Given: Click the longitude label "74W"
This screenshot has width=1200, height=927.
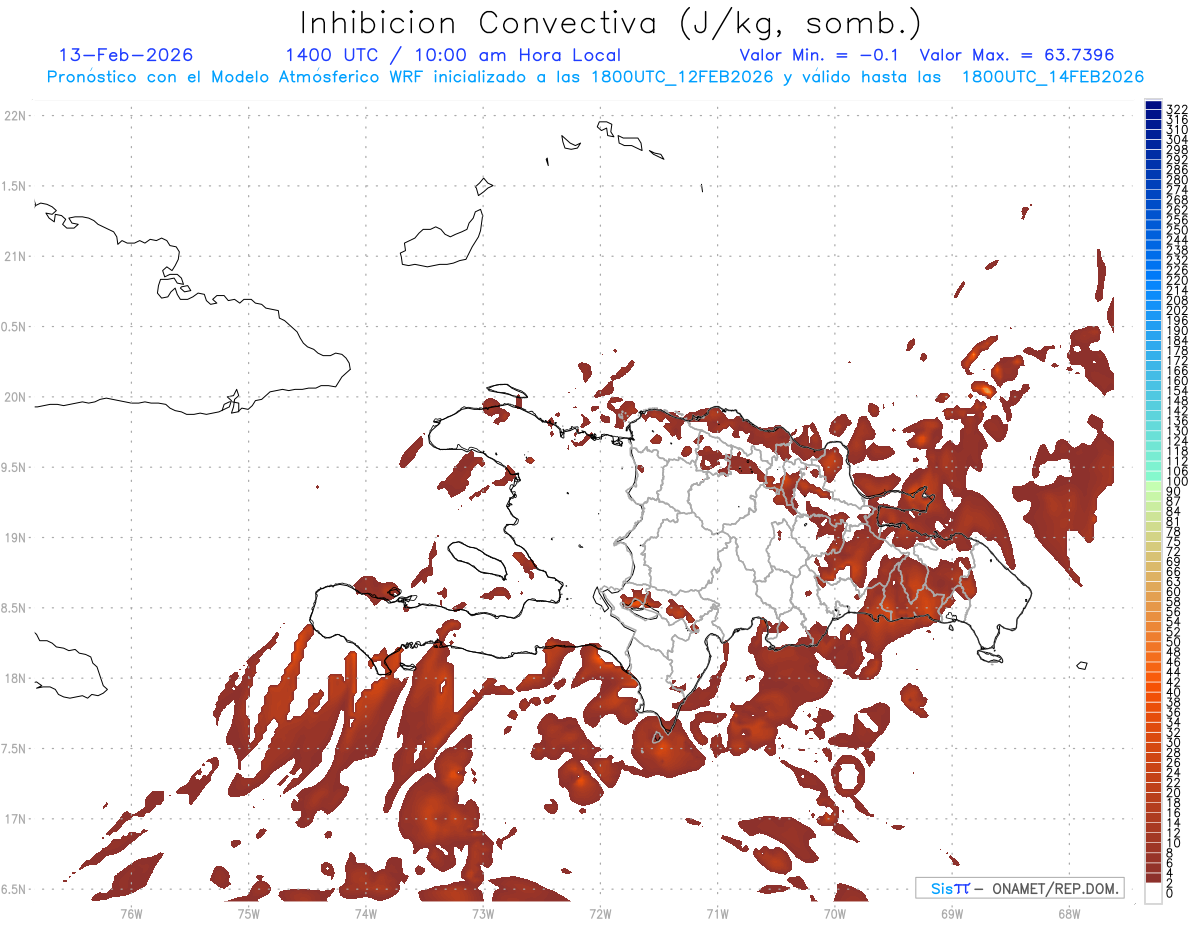Looking at the screenshot, I should [x=365, y=913].
